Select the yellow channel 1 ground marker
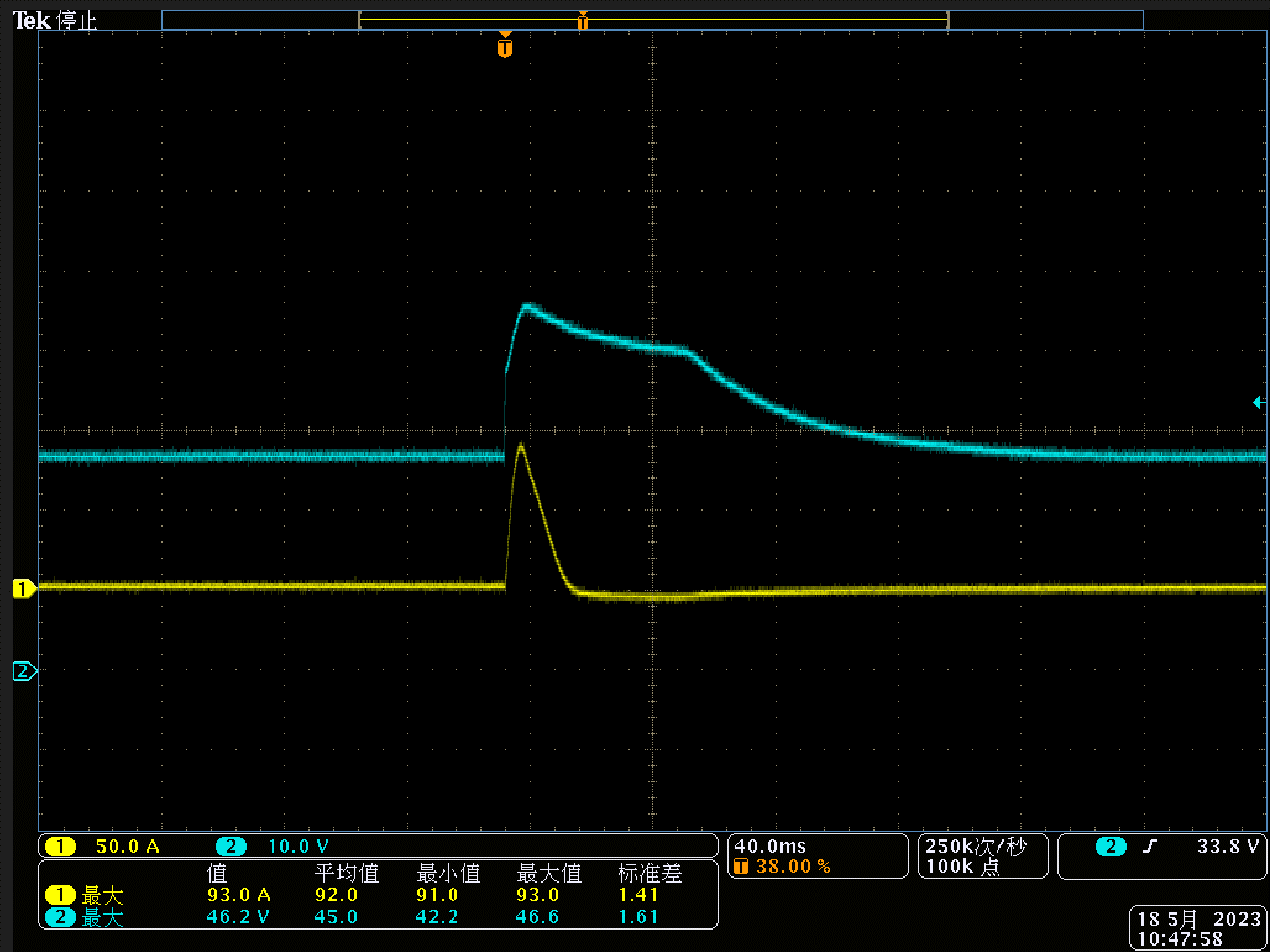The width and height of the screenshot is (1270, 952). pyautogui.click(x=23, y=589)
